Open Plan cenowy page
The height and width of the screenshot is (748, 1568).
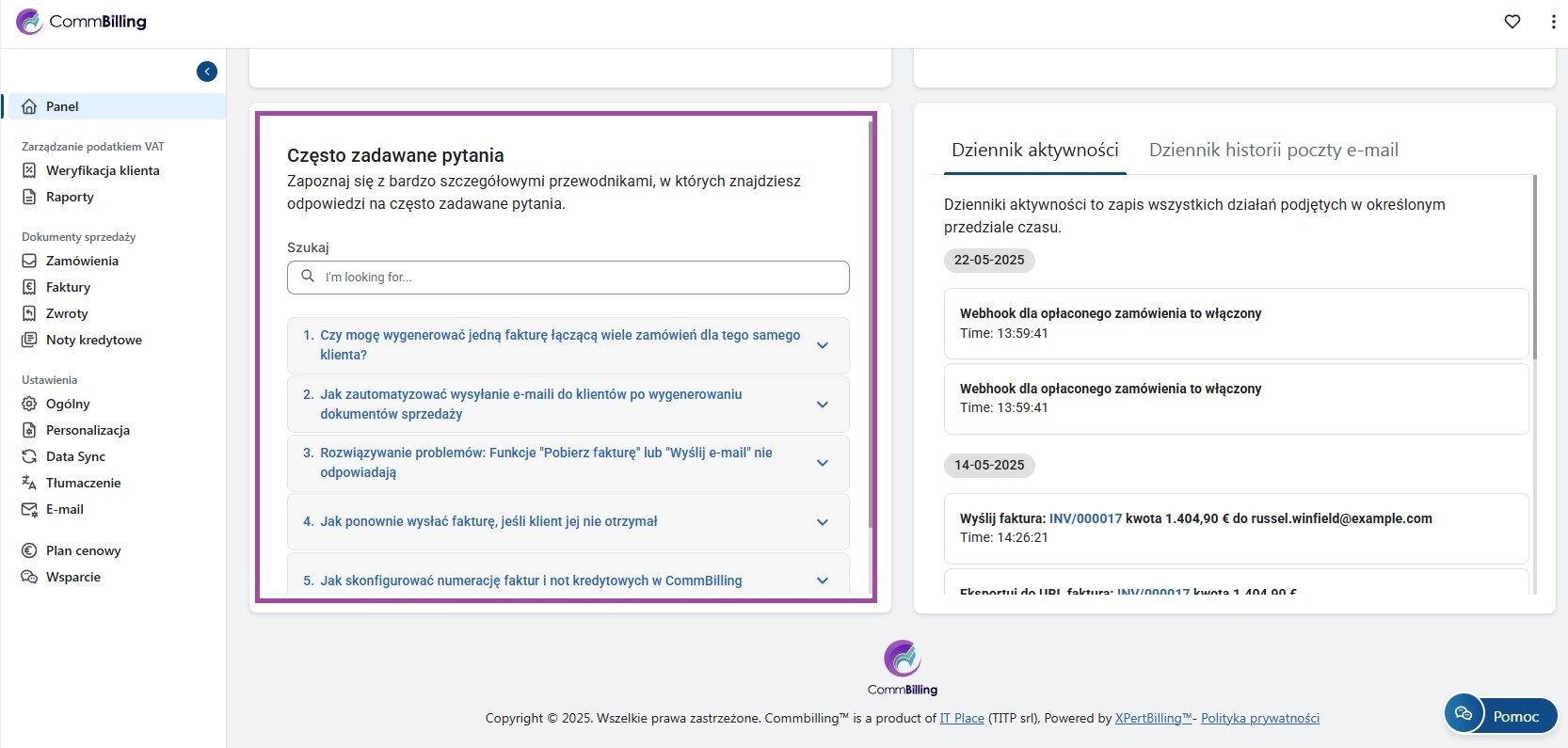[83, 550]
